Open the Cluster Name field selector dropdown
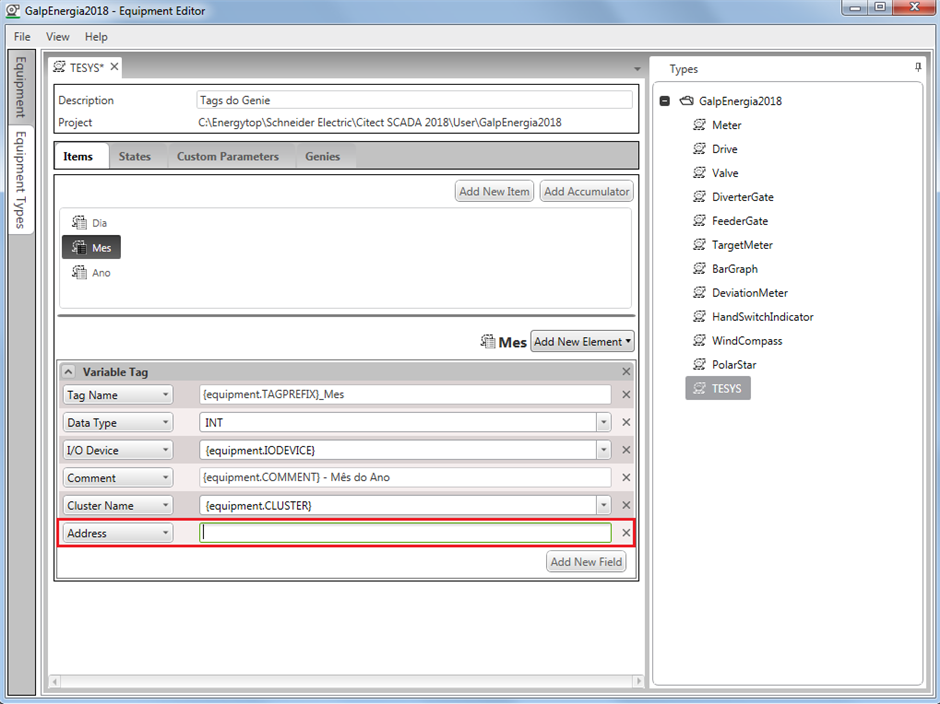940x704 pixels. point(118,505)
